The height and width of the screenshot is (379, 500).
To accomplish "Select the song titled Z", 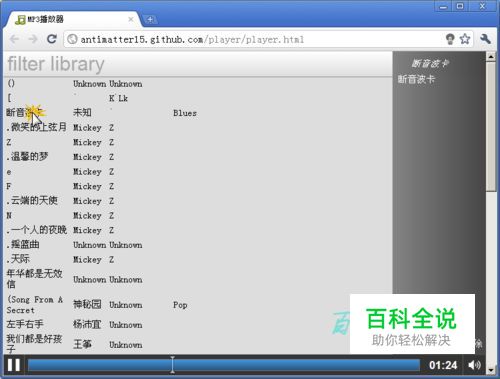I will coord(9,142).
